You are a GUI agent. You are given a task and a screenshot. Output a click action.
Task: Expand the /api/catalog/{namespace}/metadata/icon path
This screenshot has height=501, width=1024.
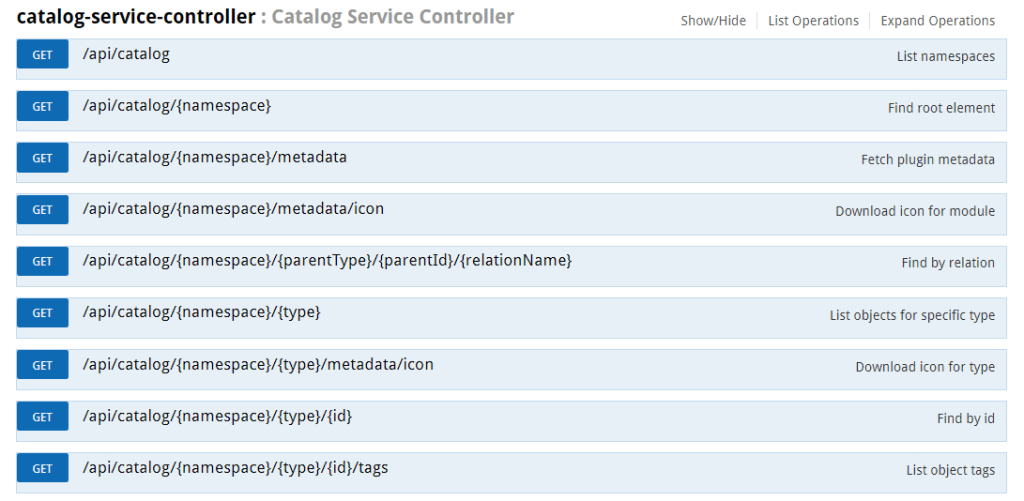[232, 209]
